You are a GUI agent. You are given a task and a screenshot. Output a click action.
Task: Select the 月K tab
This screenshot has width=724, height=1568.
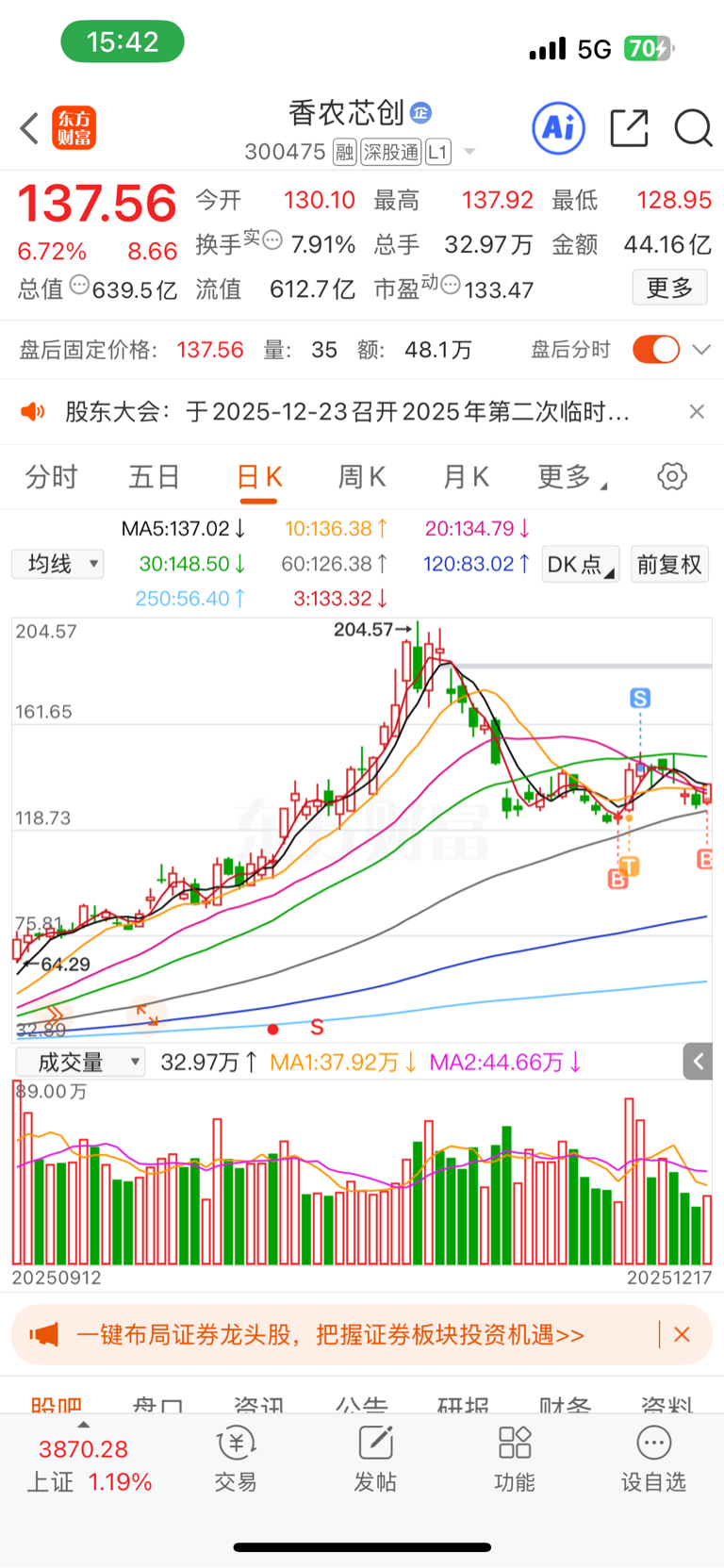pos(466,477)
